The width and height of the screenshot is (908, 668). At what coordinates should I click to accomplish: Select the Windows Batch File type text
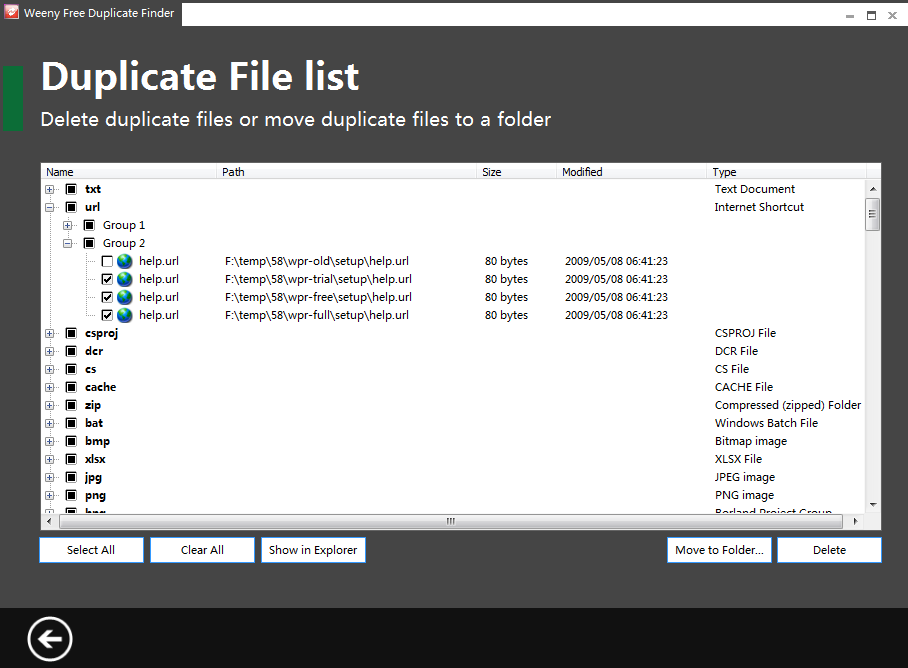click(766, 423)
